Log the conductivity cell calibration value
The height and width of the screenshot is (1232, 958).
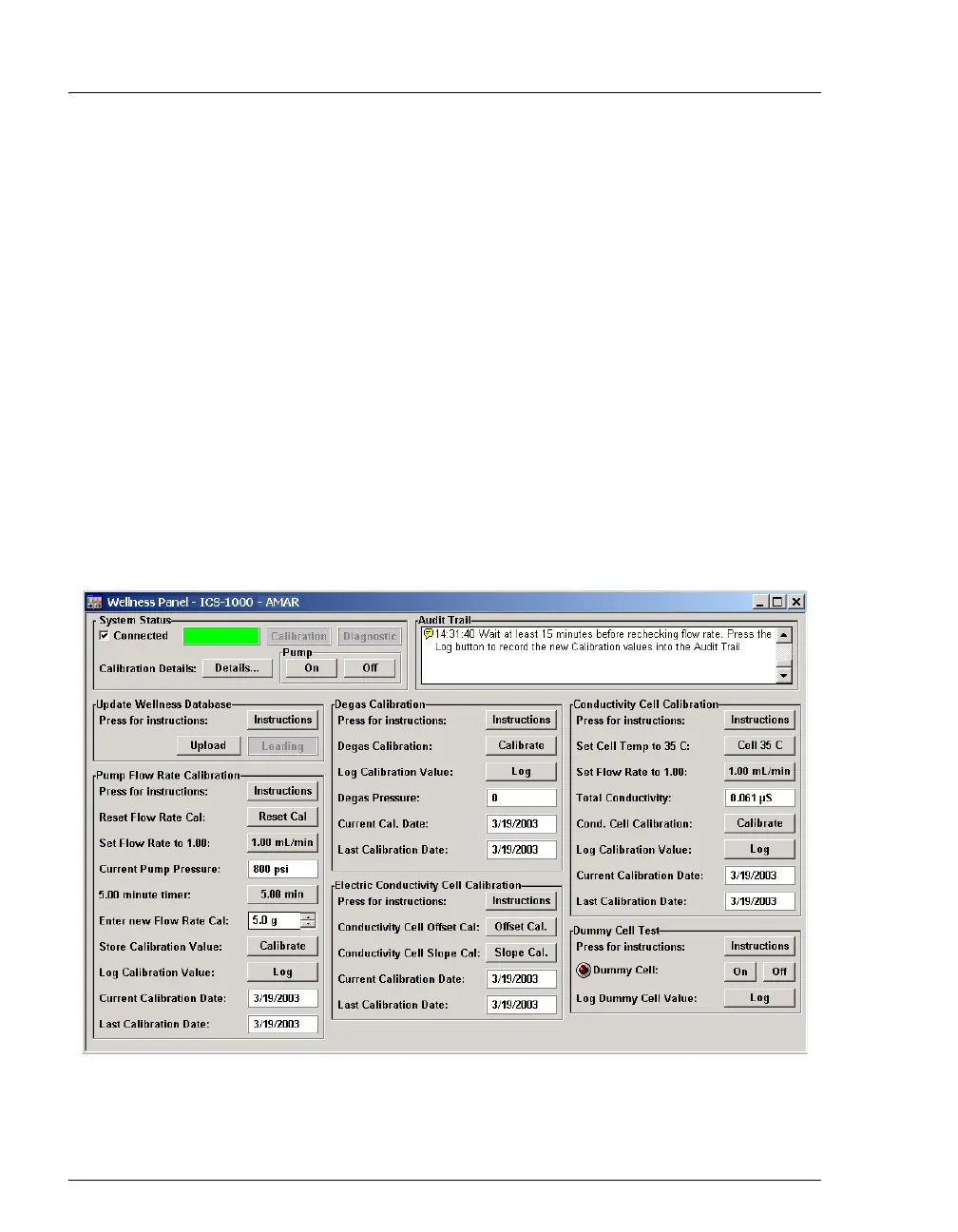pos(759,849)
